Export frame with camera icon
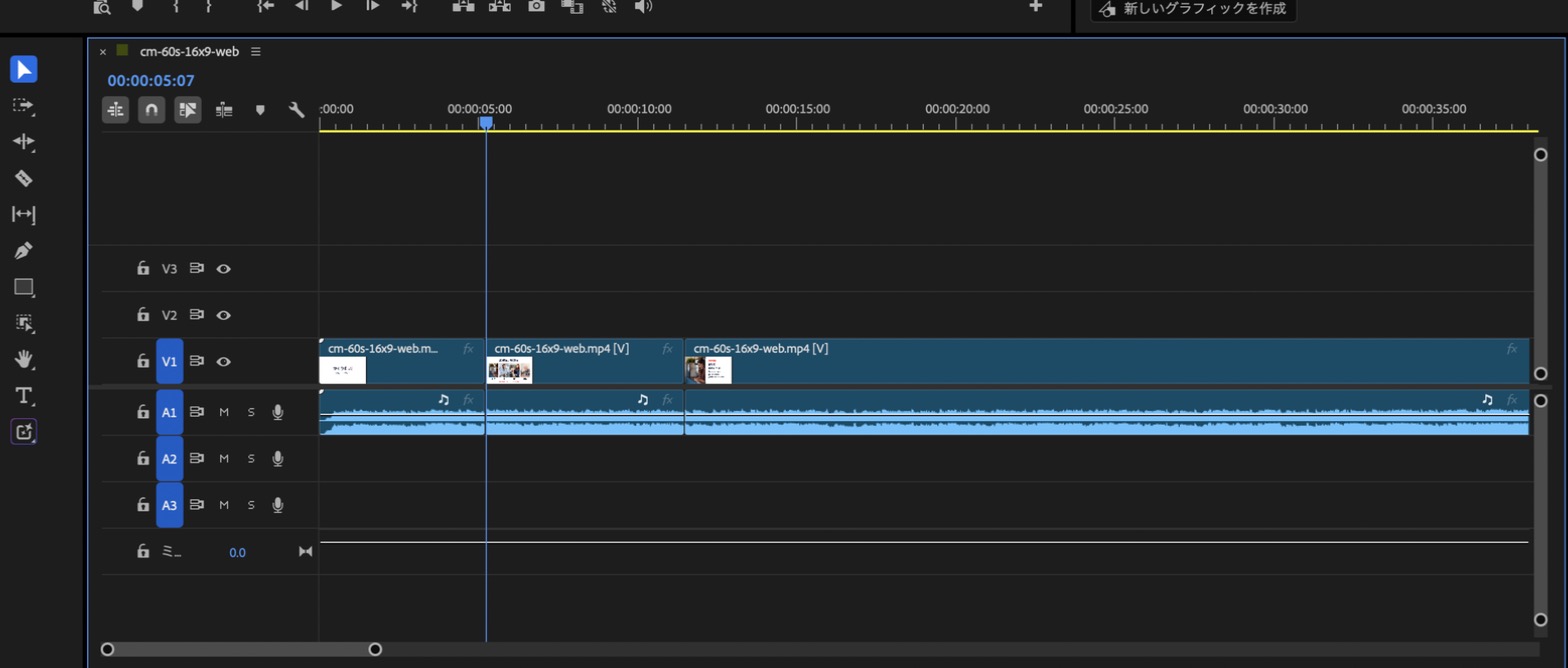The height and width of the screenshot is (668, 1568). click(x=537, y=6)
